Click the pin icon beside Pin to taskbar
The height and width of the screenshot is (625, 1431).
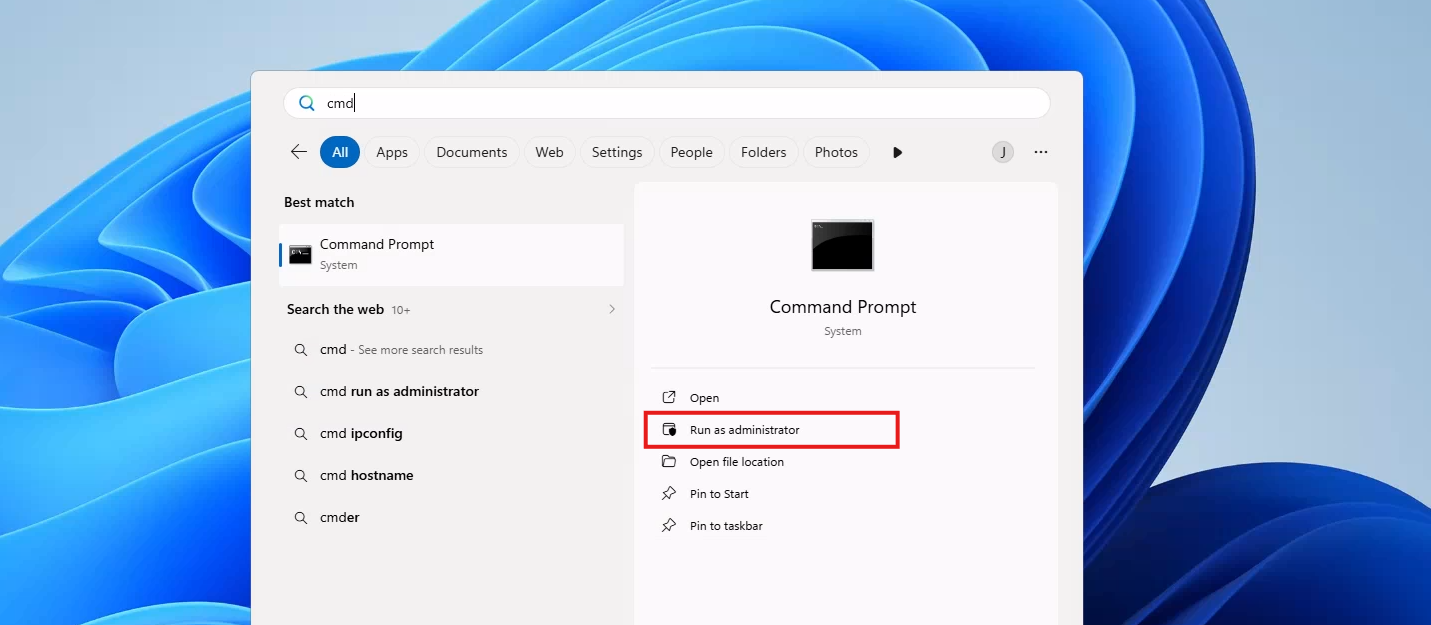pos(669,526)
